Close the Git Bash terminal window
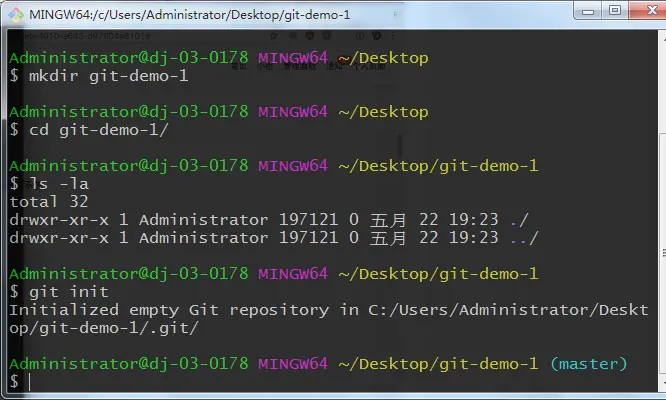 tap(649, 10)
